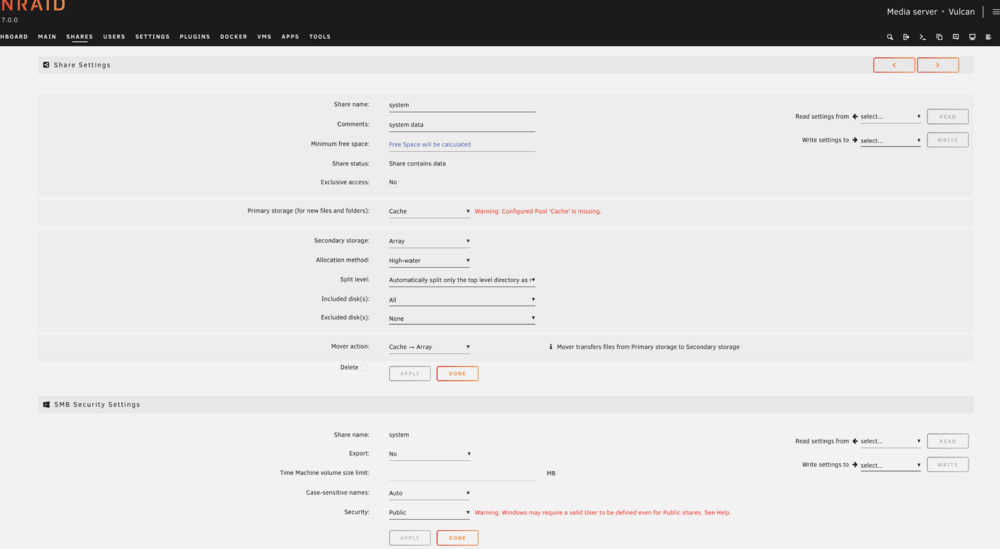Click the Share Settings section icon
This screenshot has height=549, width=1000.
click(x=46, y=65)
